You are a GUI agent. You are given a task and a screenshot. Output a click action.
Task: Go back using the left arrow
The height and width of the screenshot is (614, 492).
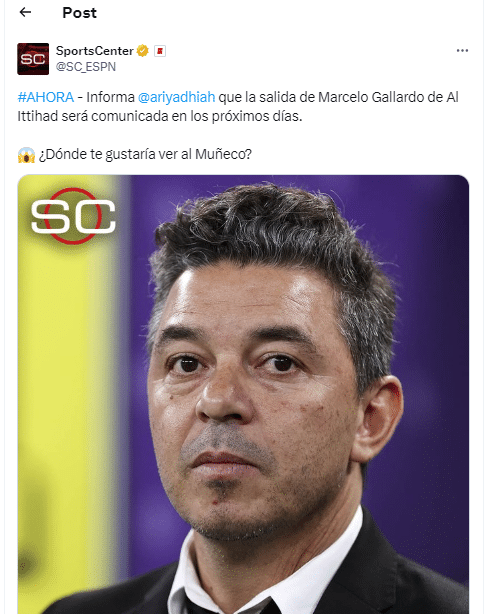[25, 13]
